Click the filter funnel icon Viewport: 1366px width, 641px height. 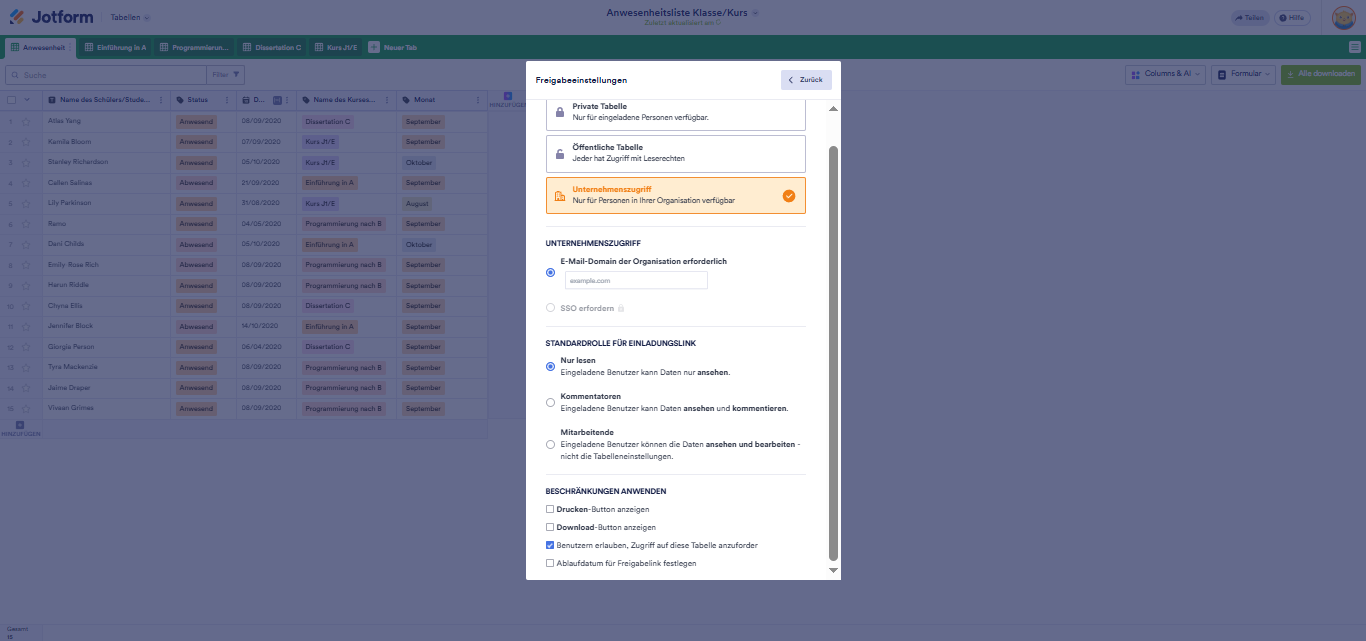point(237,74)
